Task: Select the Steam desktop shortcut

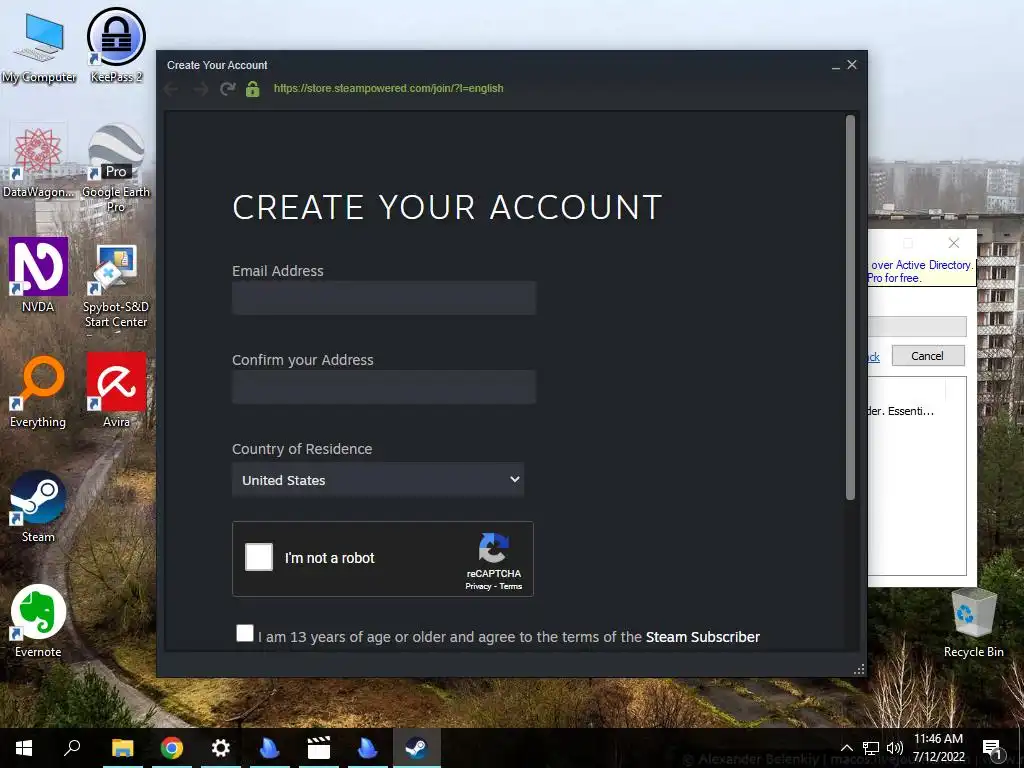Action: [38, 506]
